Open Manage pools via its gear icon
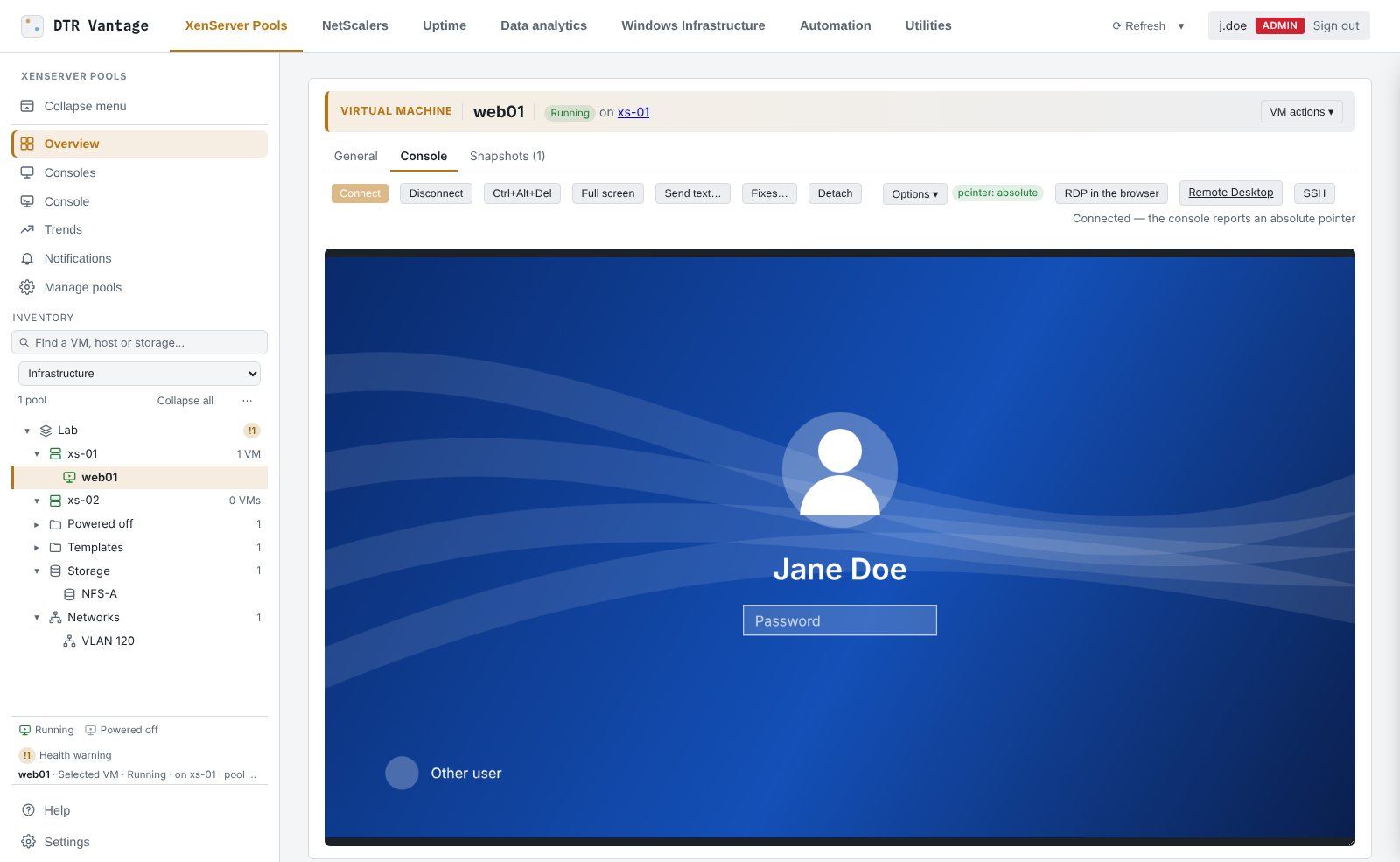 (x=27, y=287)
